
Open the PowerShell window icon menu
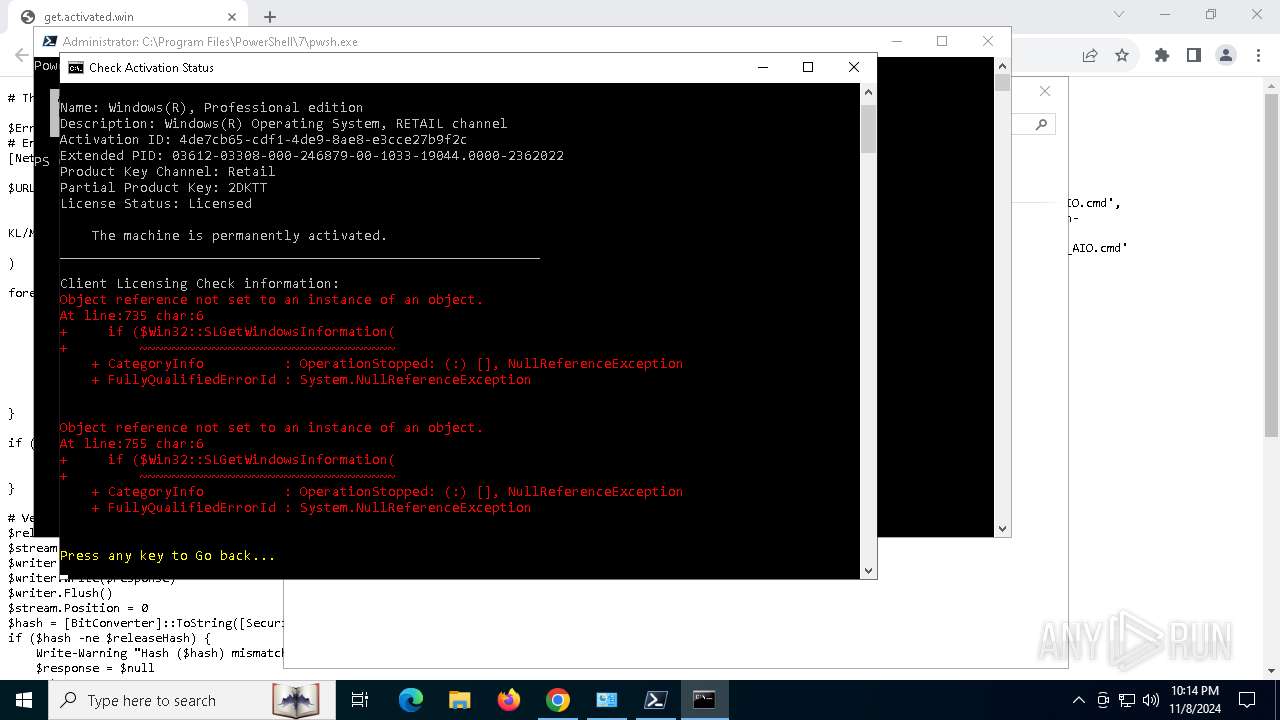pos(49,41)
